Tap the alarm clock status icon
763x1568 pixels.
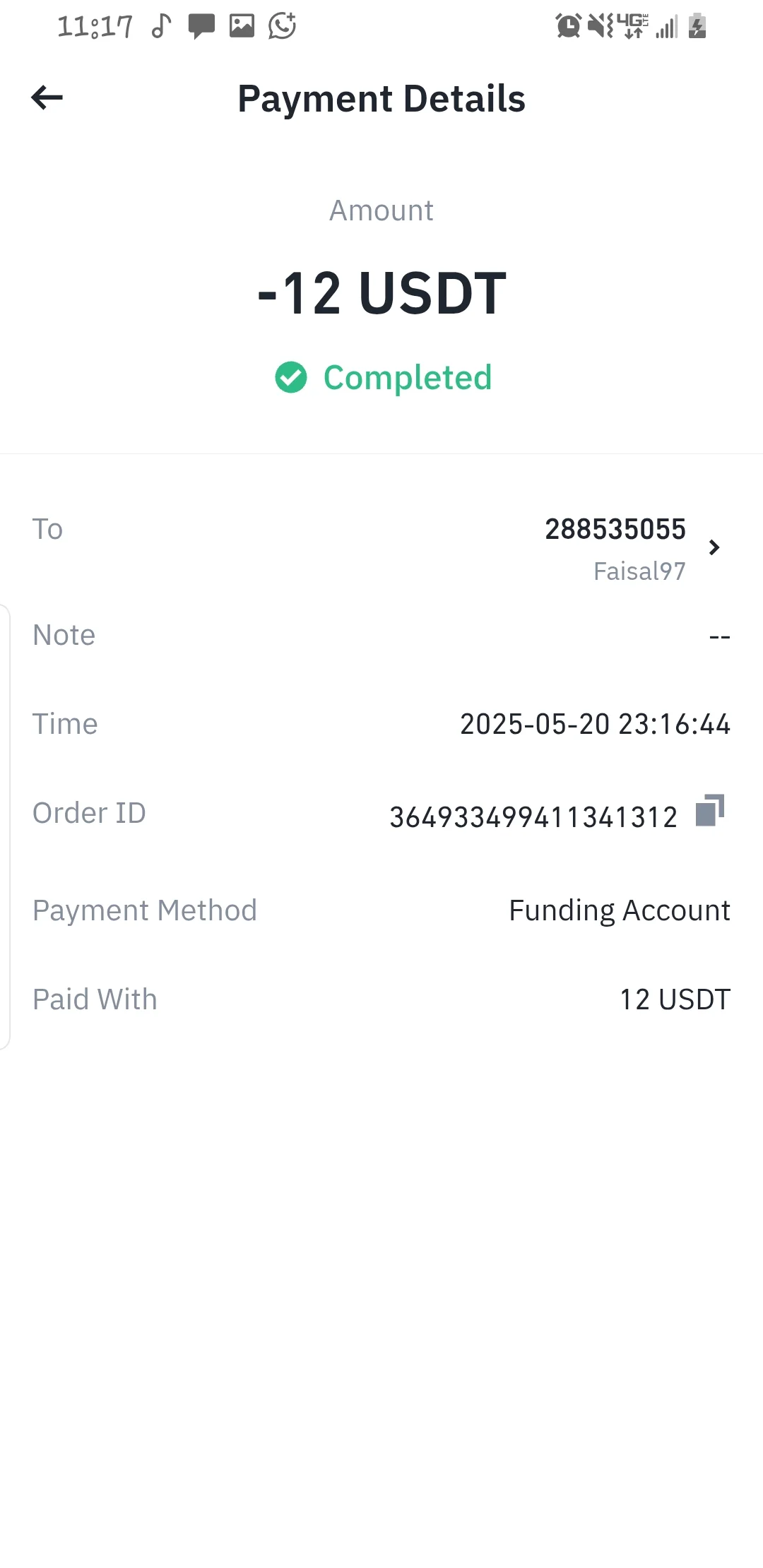click(x=569, y=26)
